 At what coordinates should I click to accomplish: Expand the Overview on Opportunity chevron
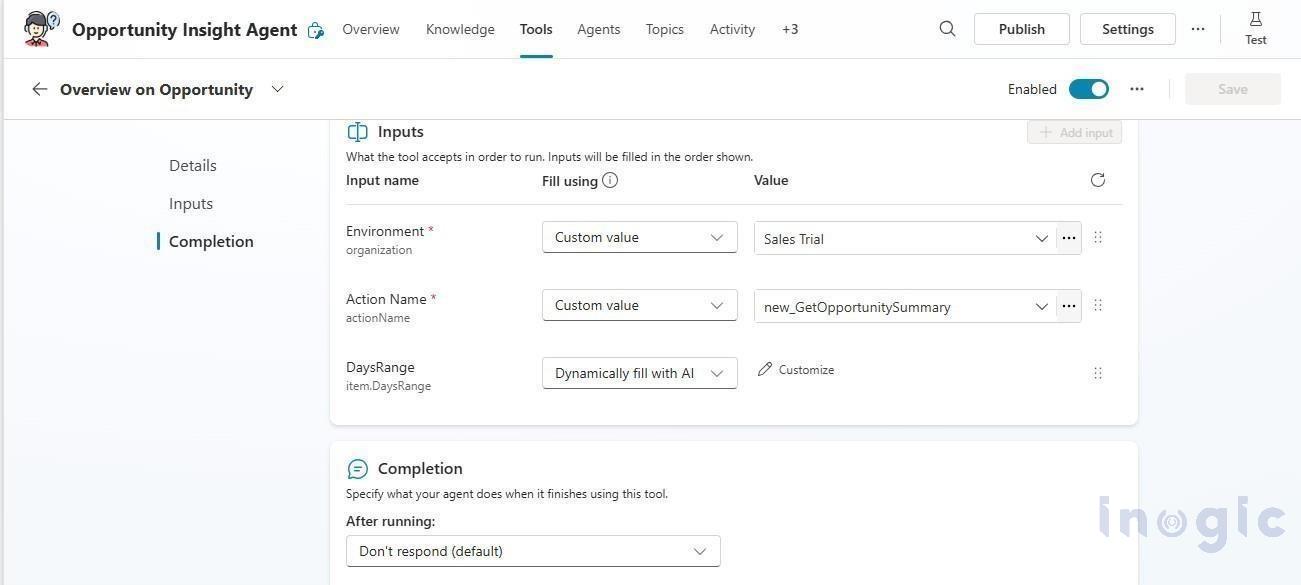(277, 89)
